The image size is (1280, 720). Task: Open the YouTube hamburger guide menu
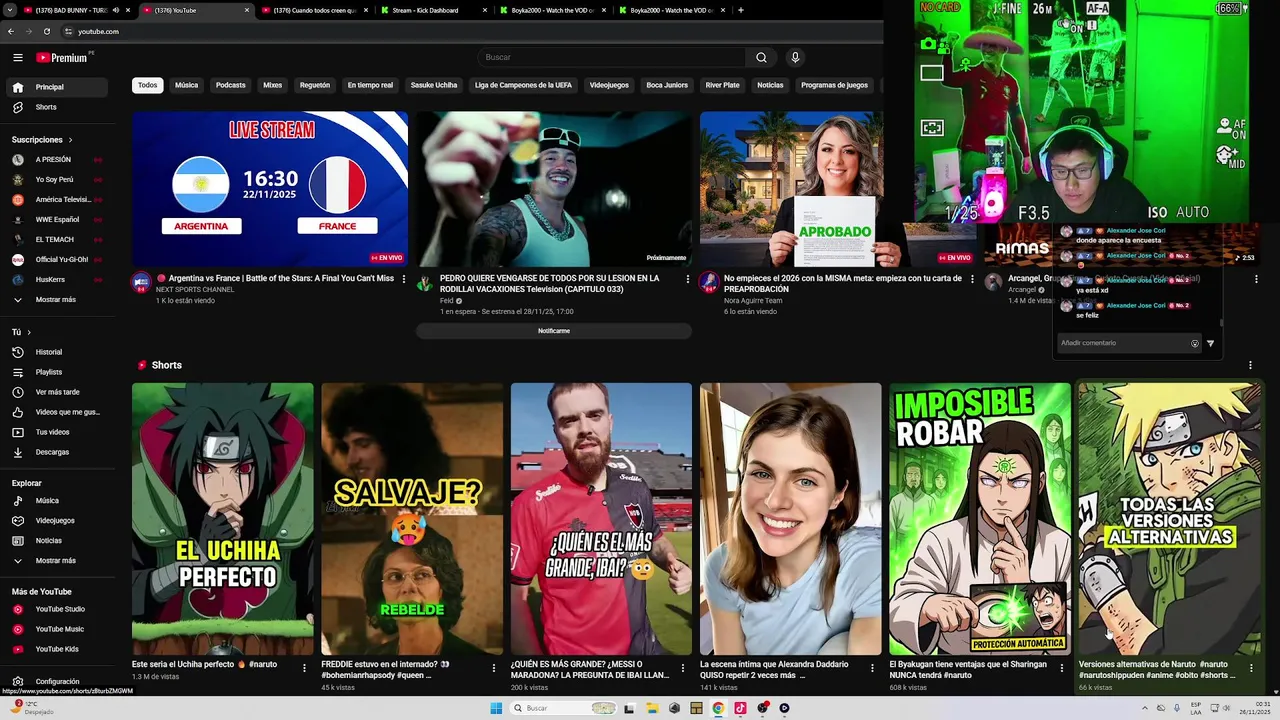(x=18, y=57)
